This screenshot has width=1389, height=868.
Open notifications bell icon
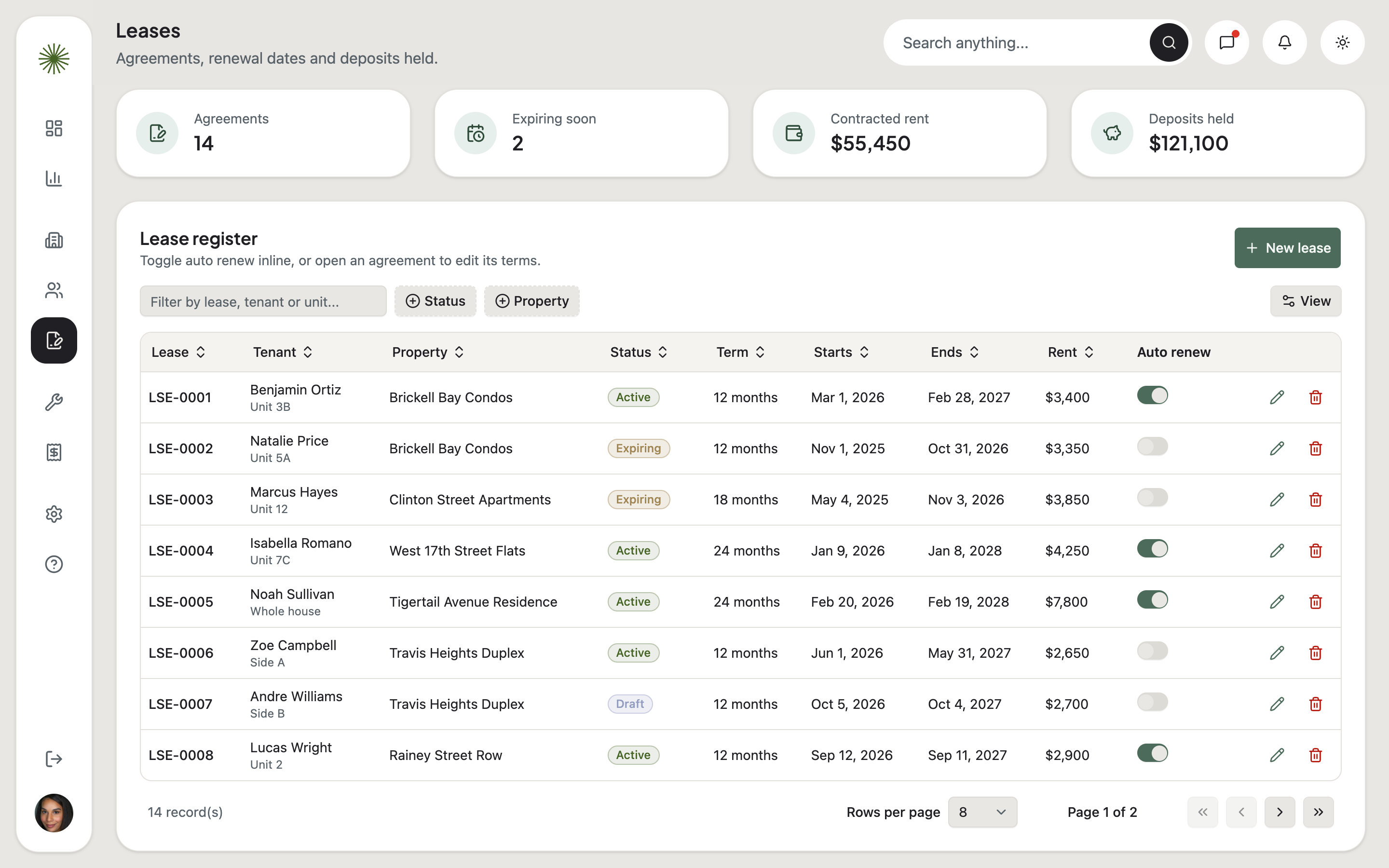(x=1284, y=42)
